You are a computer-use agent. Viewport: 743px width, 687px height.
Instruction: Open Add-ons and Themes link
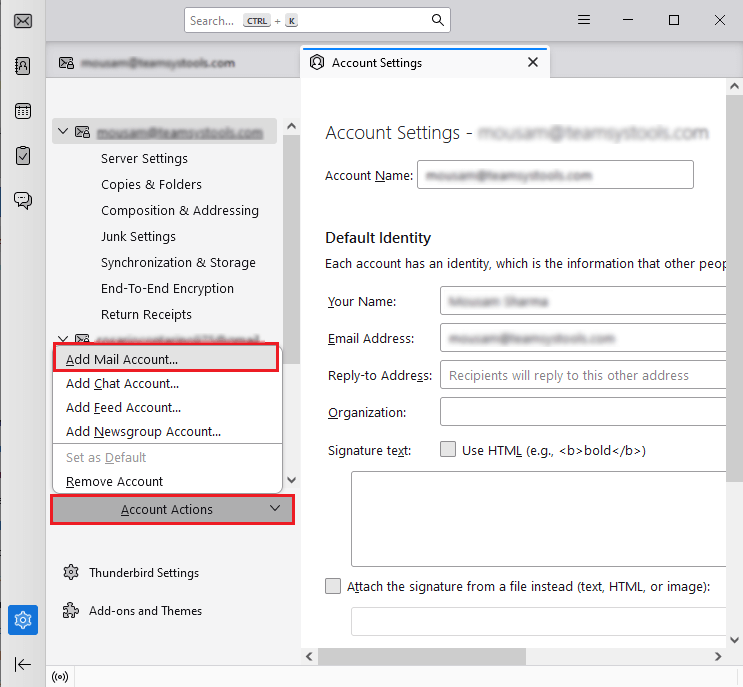pyautogui.click(x=145, y=611)
